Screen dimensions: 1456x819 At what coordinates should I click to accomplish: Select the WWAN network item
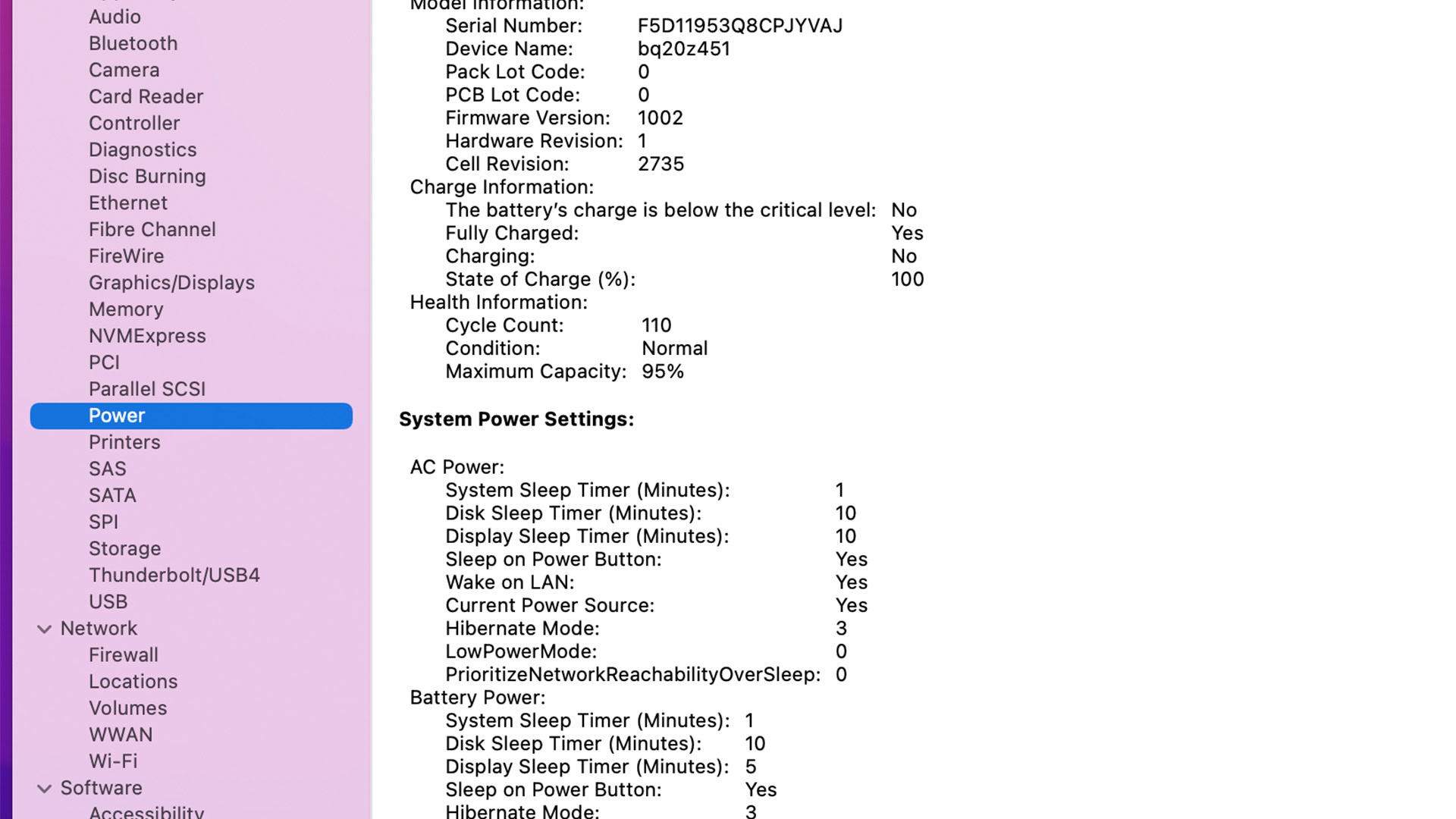click(120, 734)
